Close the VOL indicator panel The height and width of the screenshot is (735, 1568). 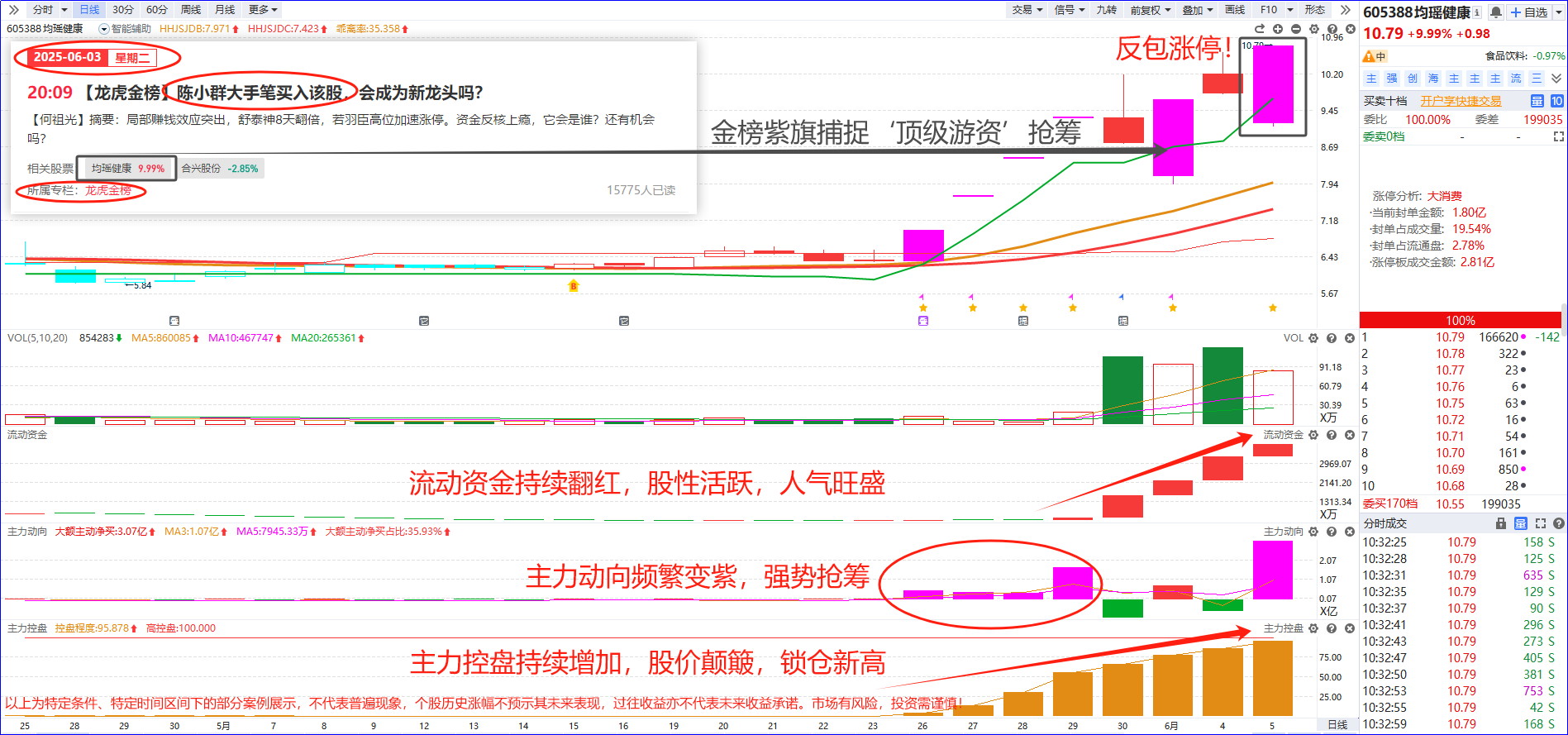coord(1350,338)
